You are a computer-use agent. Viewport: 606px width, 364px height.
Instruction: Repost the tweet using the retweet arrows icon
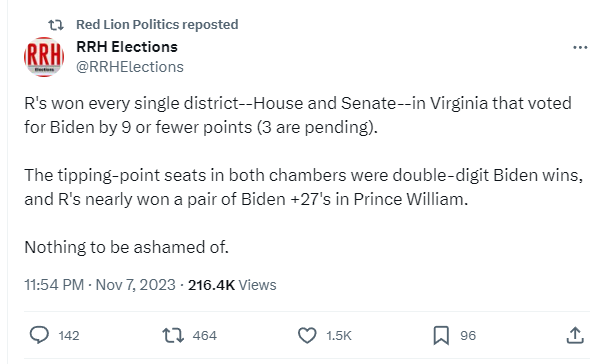pyautogui.click(x=173, y=335)
